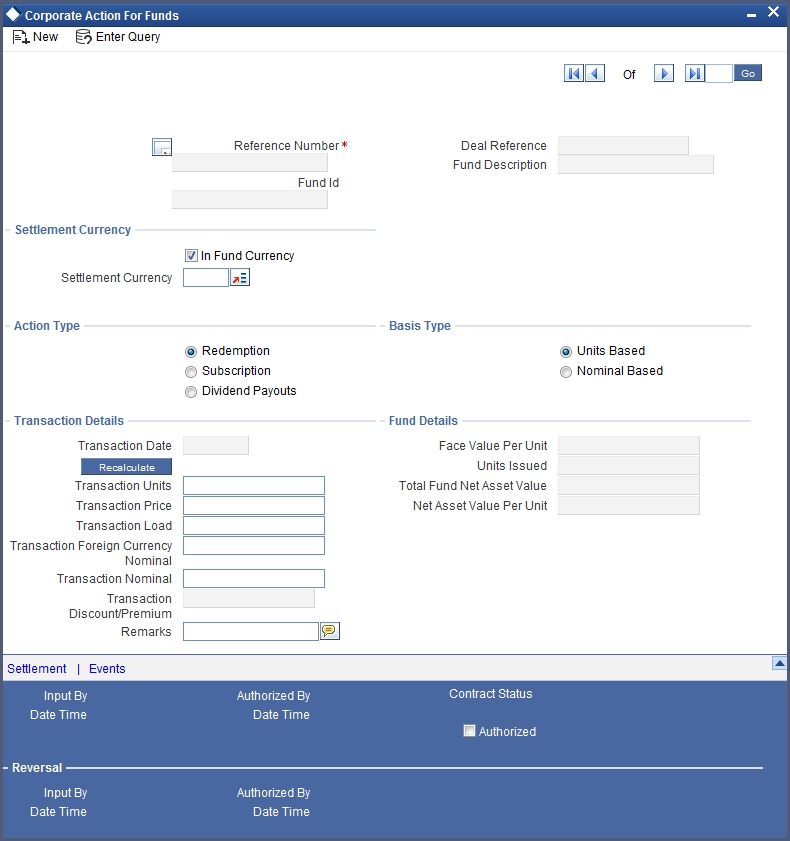Click the Reversal section heading
This screenshot has width=790, height=841.
pos(37,768)
